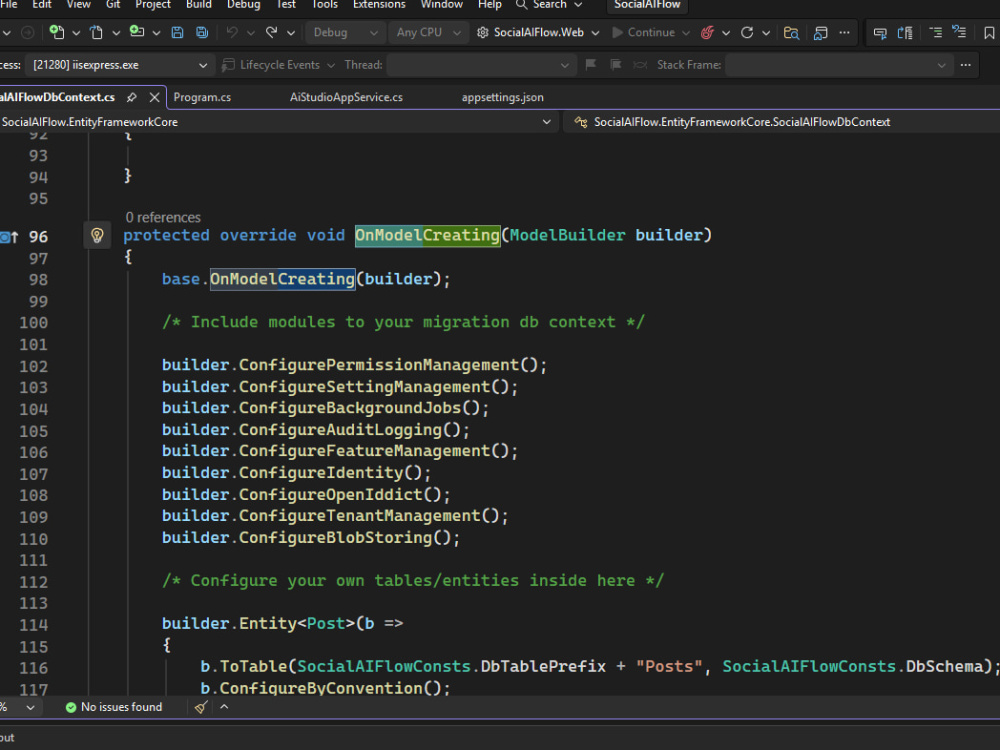Click the Continue debugging button
Viewport: 1000px width, 750px height.
[643, 33]
